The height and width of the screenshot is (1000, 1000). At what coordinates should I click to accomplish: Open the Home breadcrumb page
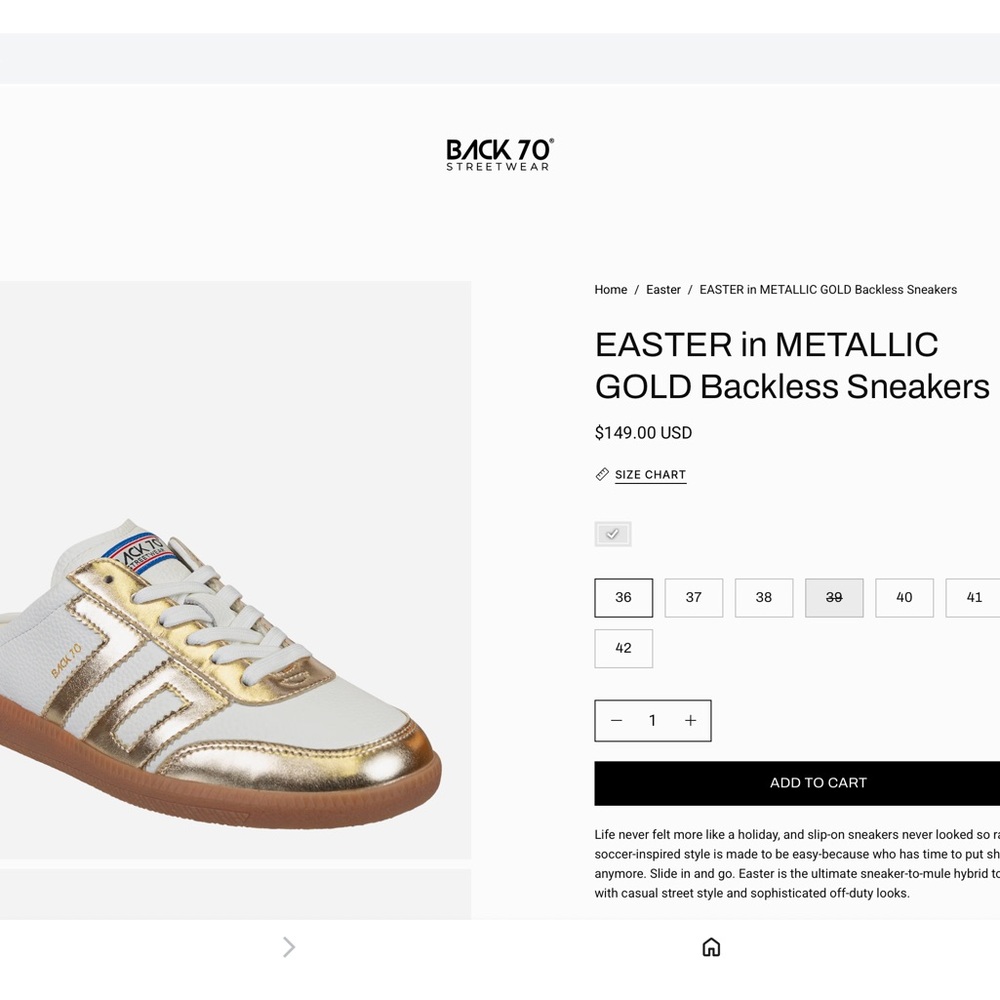610,289
